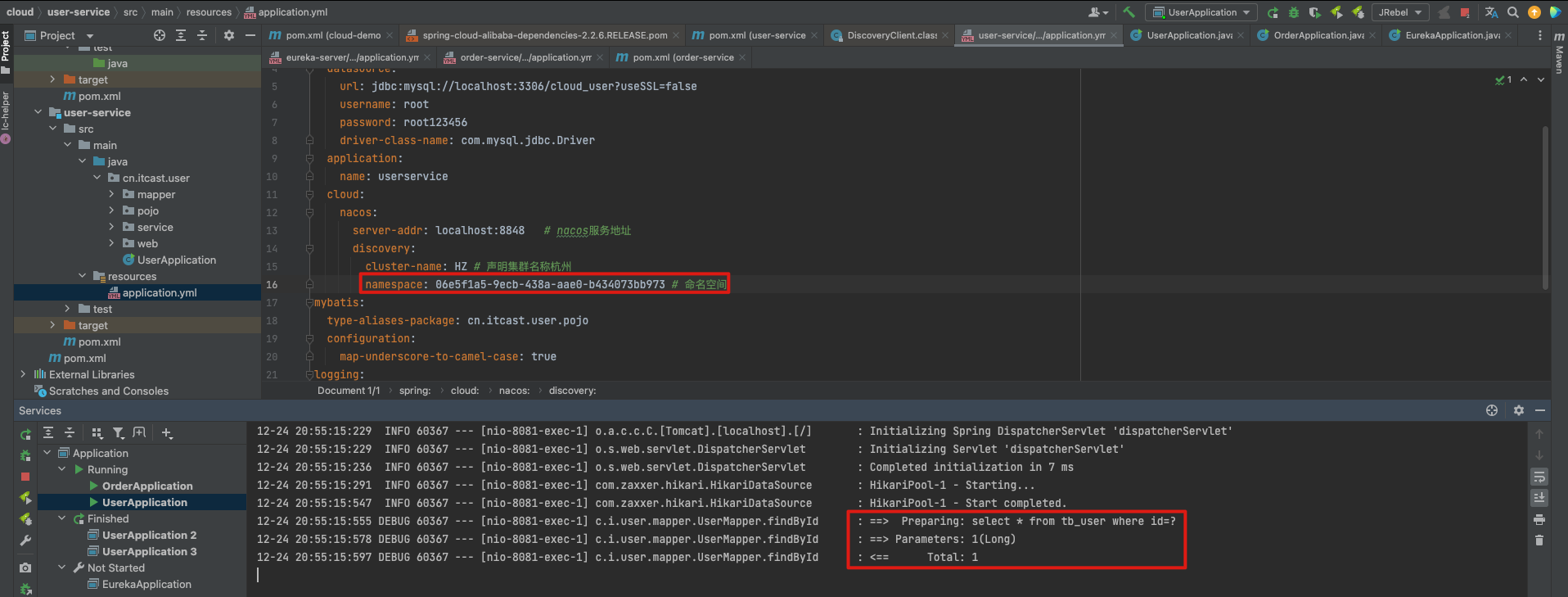The width and height of the screenshot is (1568, 597).
Task: Stop the service with the red square
Action: pyautogui.click(x=25, y=476)
